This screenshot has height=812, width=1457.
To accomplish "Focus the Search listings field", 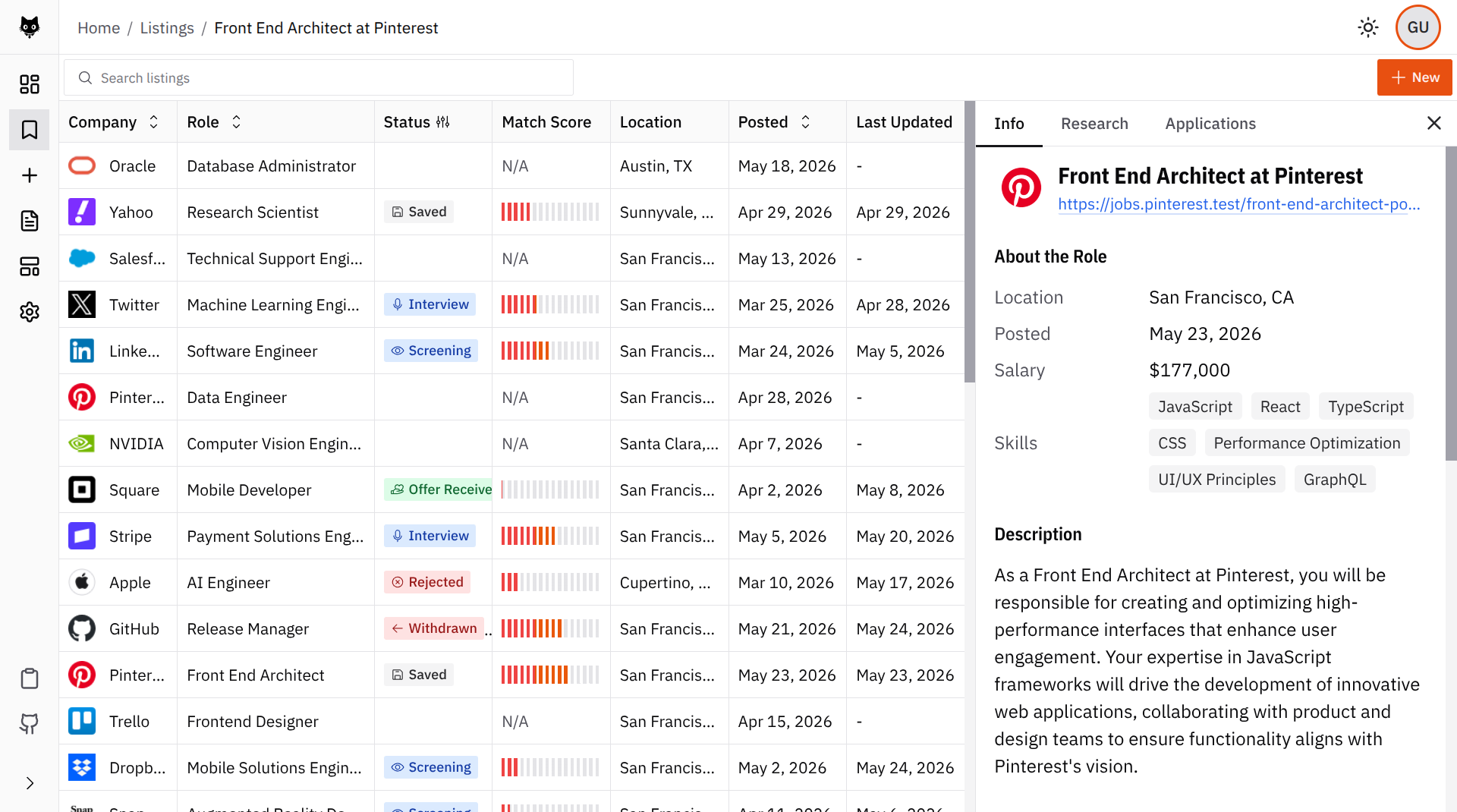I will [319, 78].
